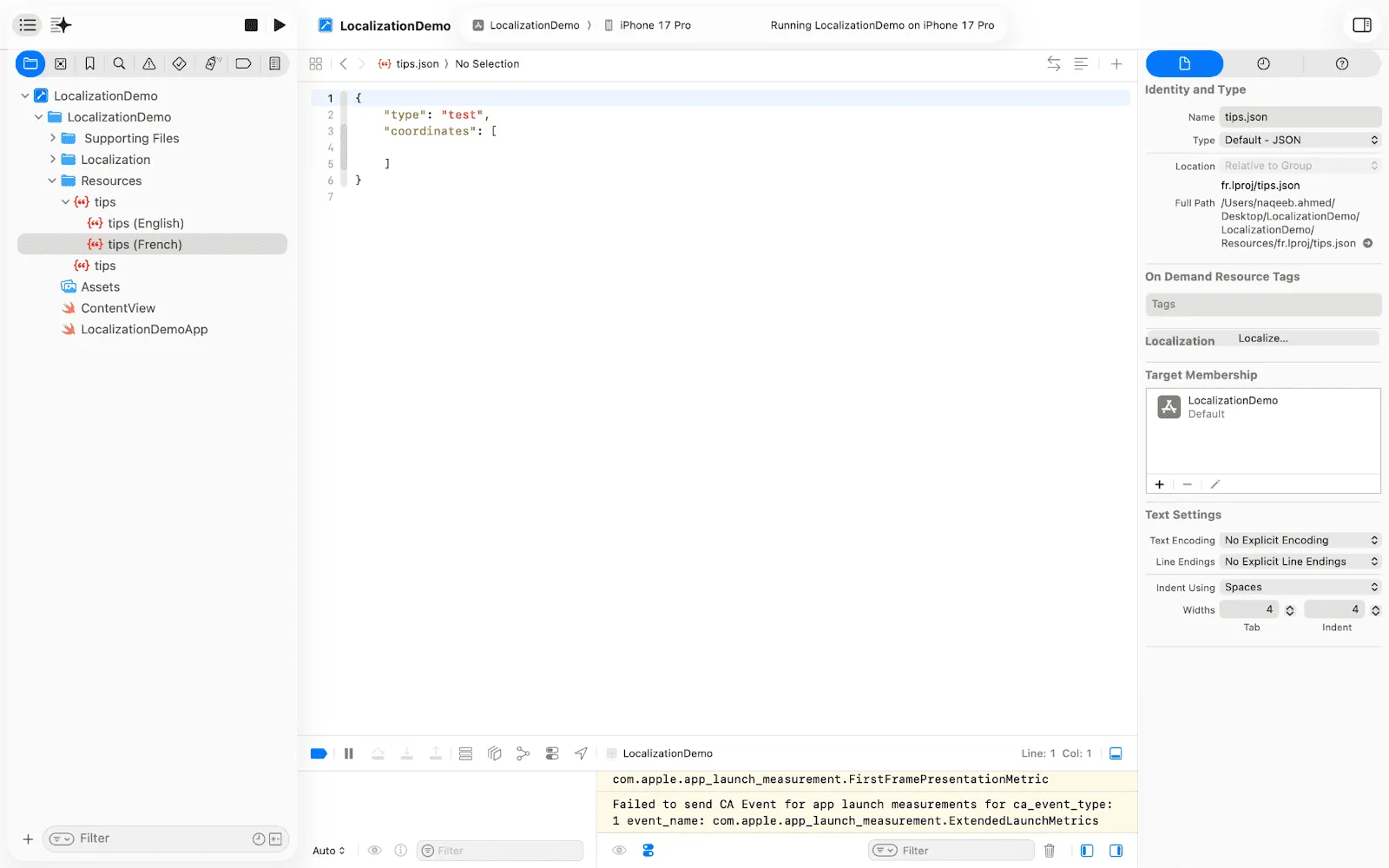
Task: Open the Type dropdown showing Default - JSON
Action: (x=1300, y=140)
